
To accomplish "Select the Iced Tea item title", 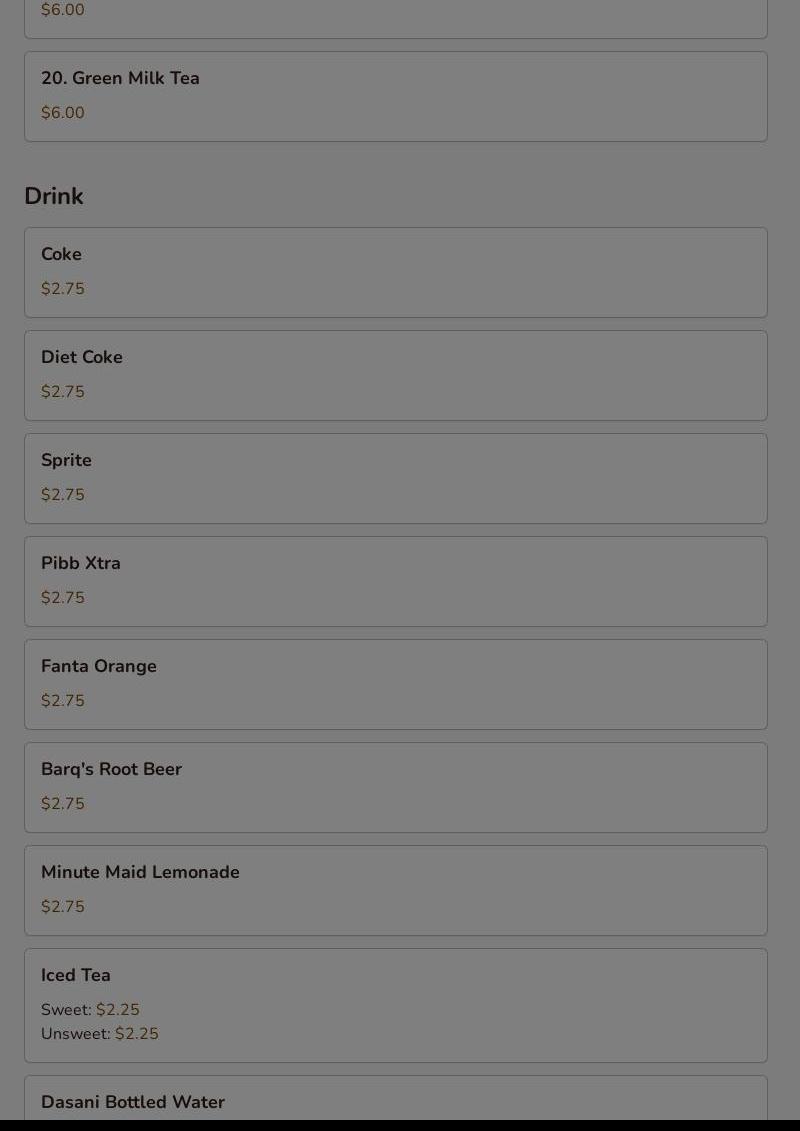I will 76,975.
